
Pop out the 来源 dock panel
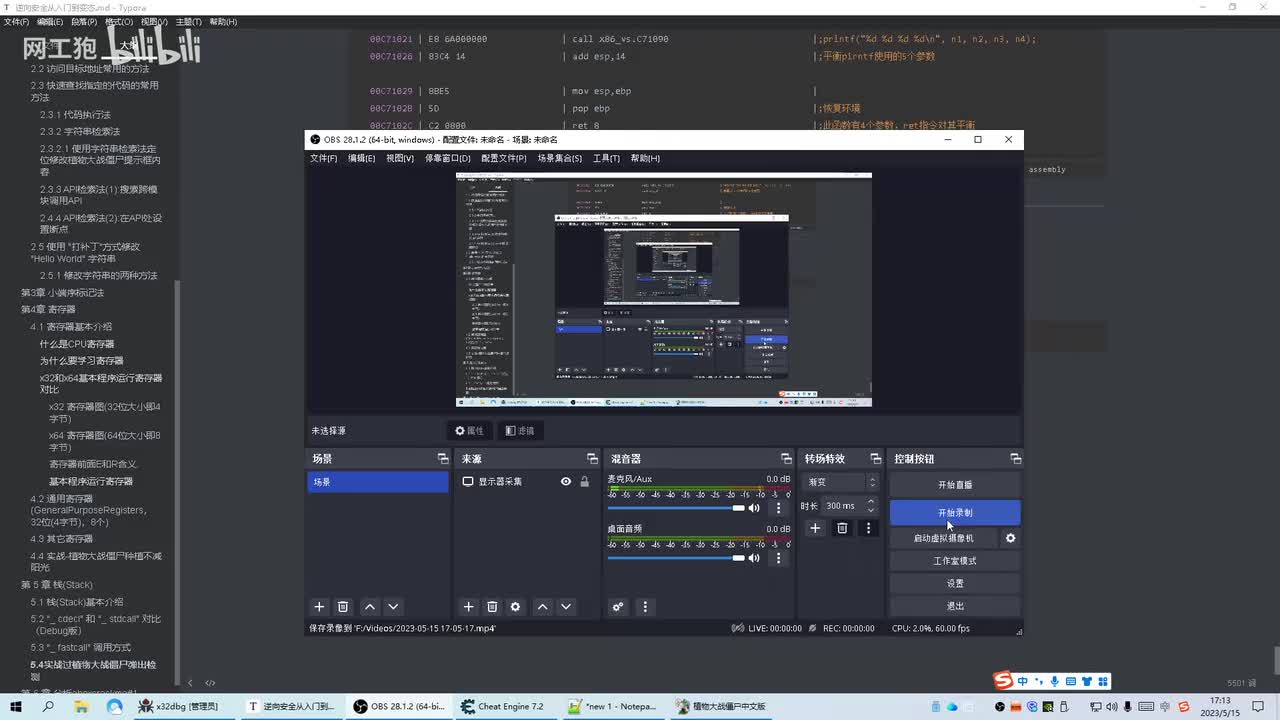click(x=592, y=459)
